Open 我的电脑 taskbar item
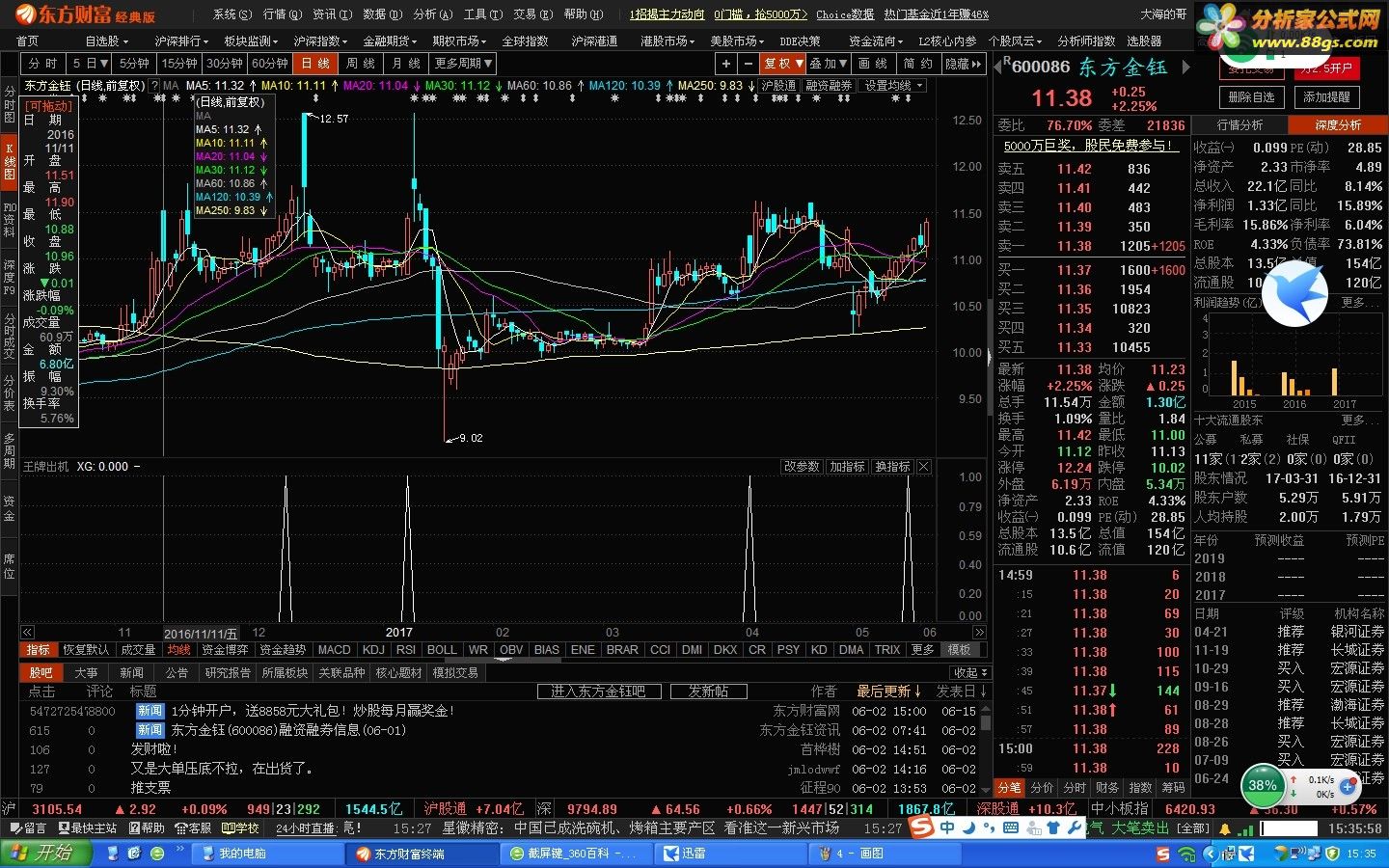Viewport: 1389px width, 868px height. (x=266, y=854)
